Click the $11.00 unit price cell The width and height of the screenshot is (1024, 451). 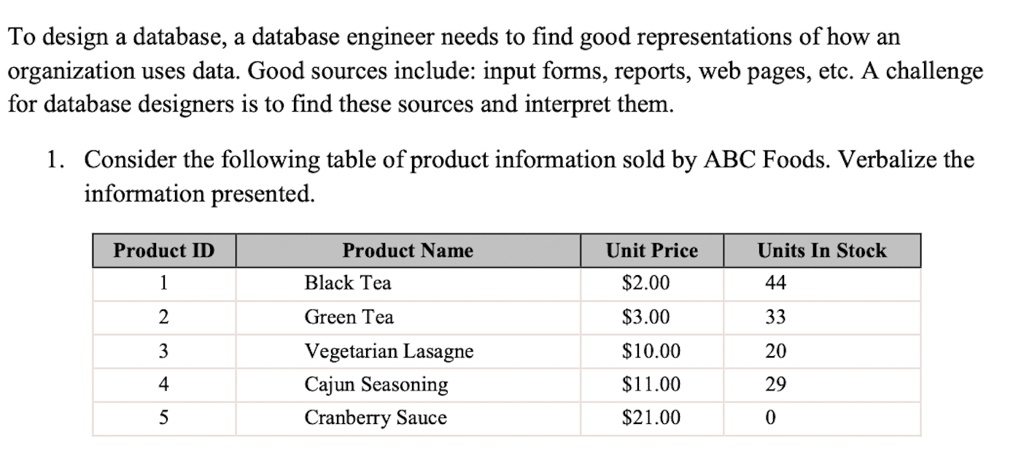pos(652,385)
